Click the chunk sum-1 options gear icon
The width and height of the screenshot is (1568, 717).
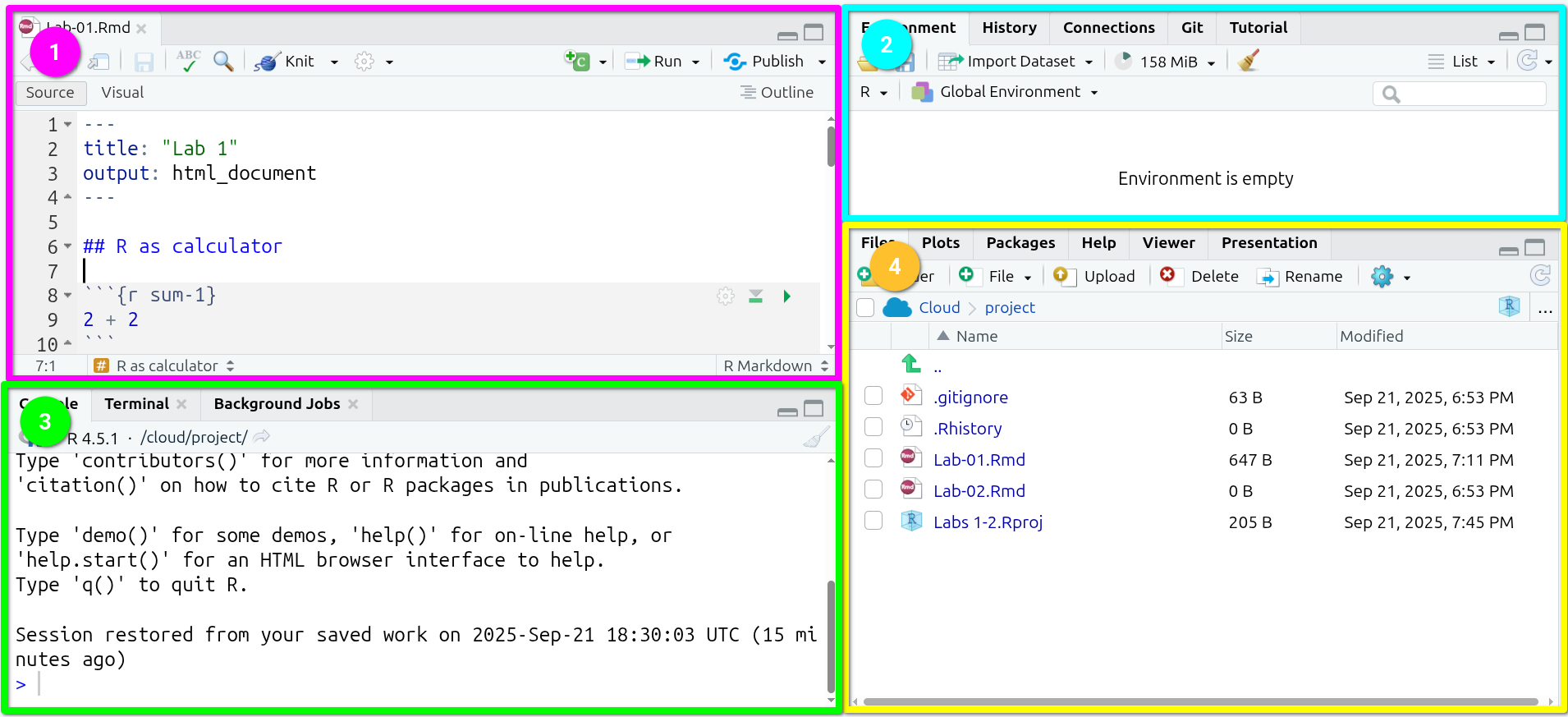click(x=725, y=296)
